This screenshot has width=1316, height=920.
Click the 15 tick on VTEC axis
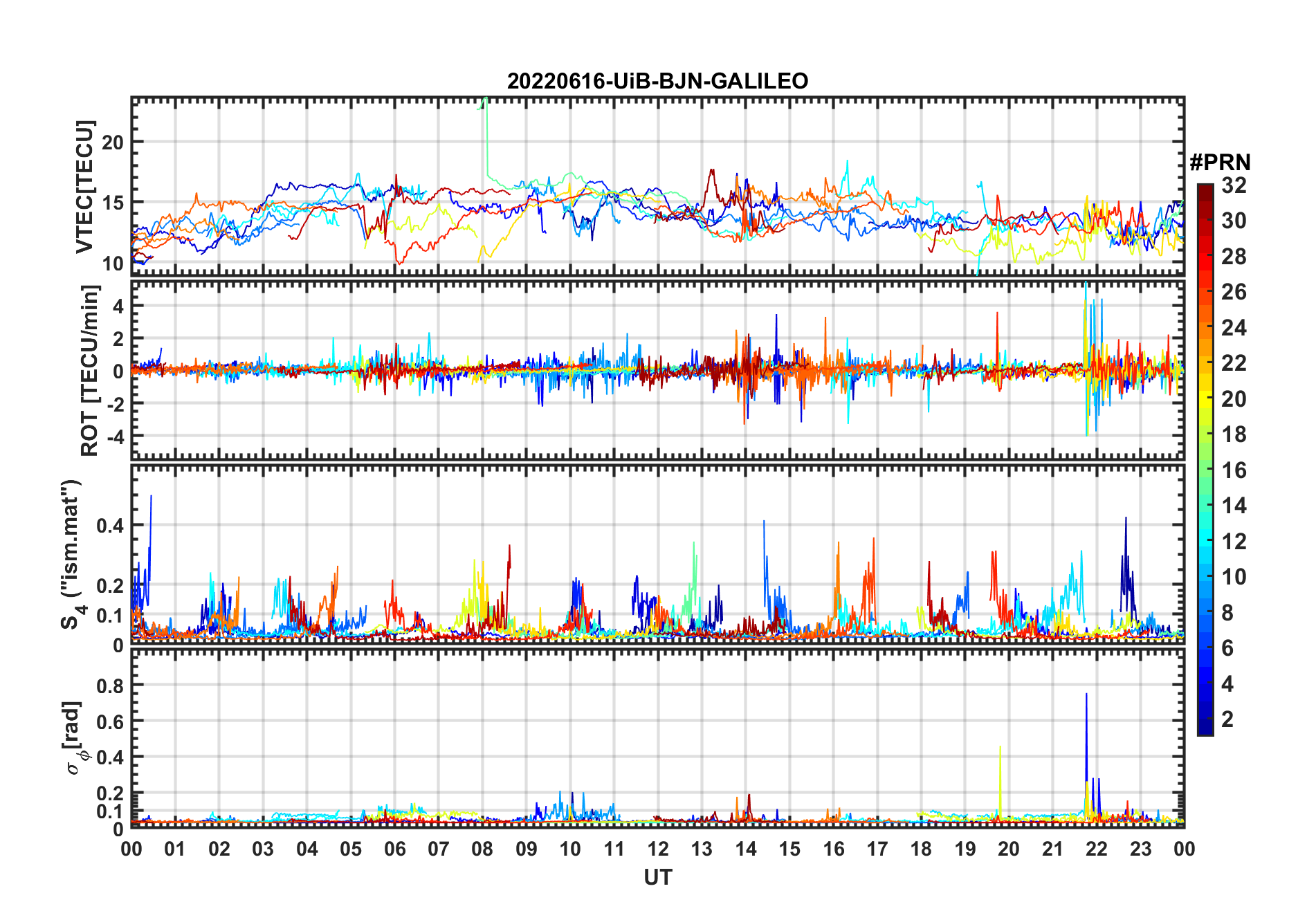tap(113, 203)
